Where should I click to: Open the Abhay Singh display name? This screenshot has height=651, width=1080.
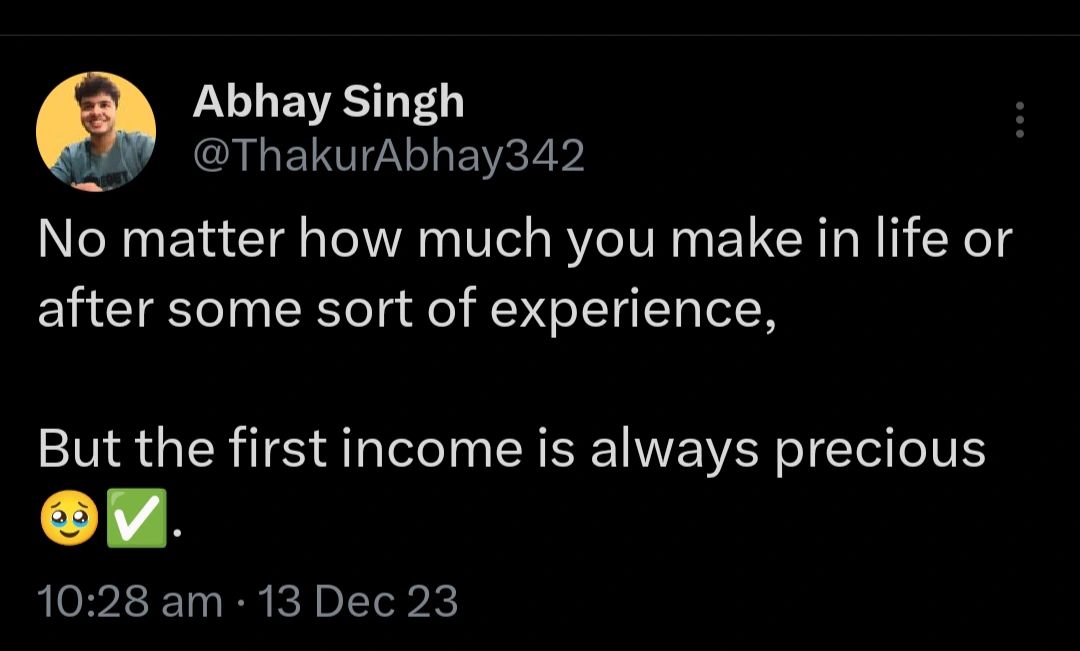click(328, 102)
